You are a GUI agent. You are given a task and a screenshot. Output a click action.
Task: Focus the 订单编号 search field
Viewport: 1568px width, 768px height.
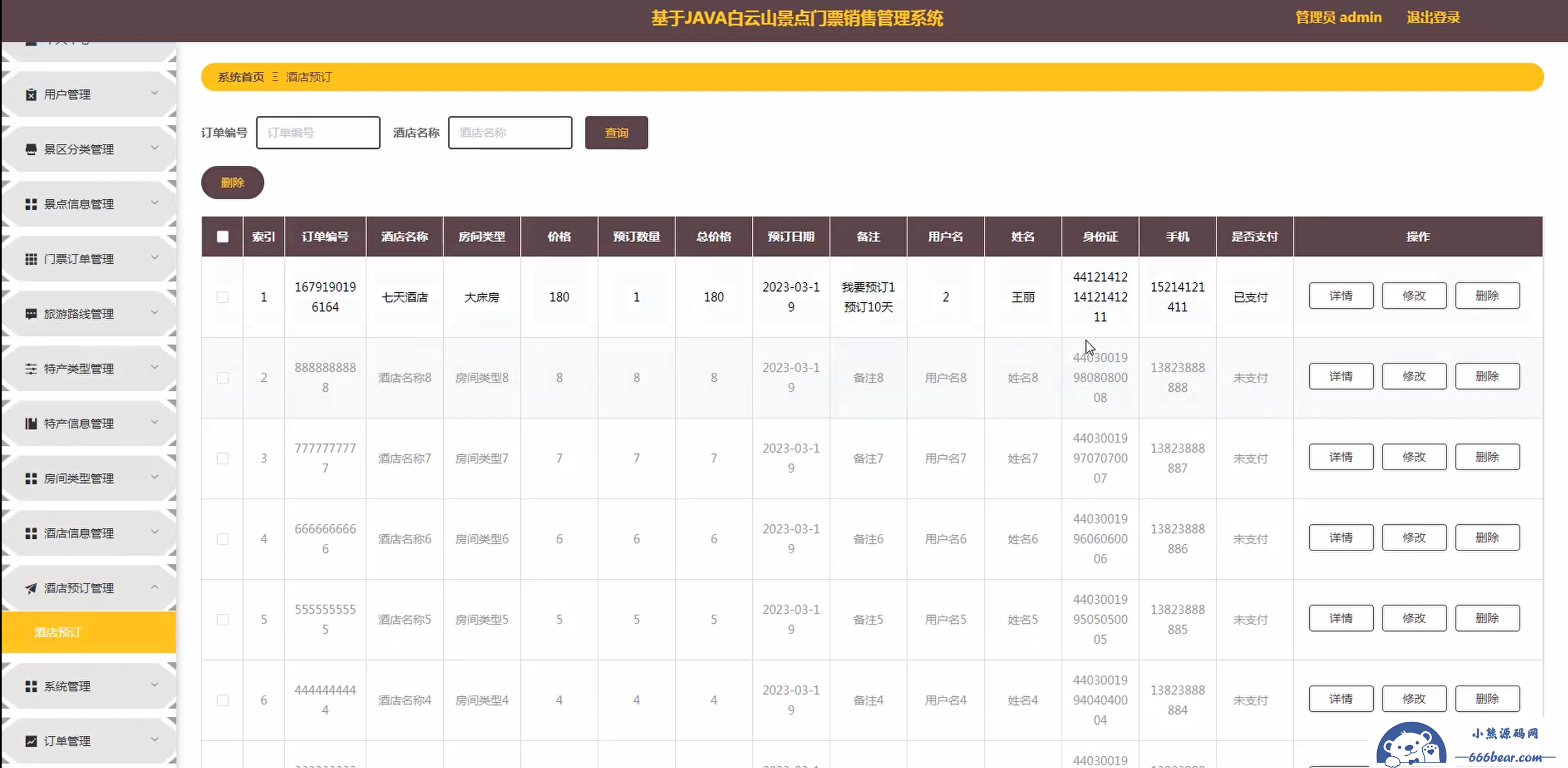tap(318, 133)
